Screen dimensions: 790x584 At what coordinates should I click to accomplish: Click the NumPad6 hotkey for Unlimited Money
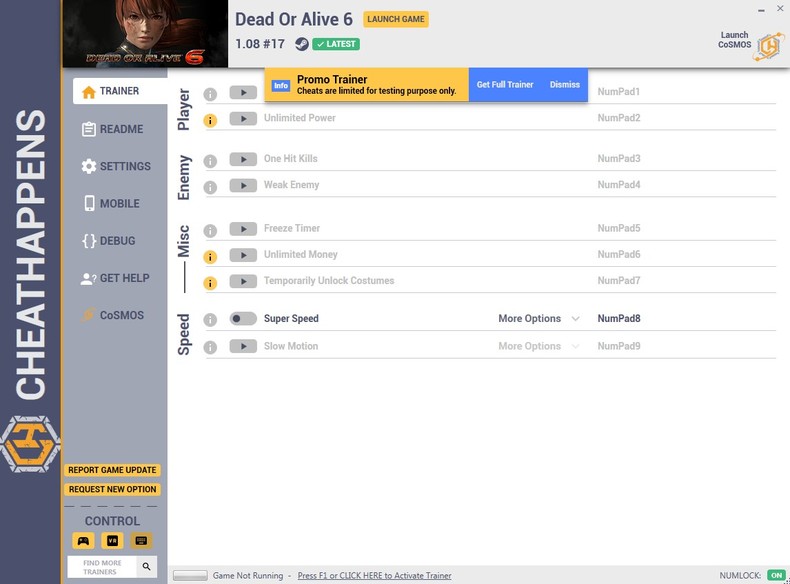tap(619, 254)
